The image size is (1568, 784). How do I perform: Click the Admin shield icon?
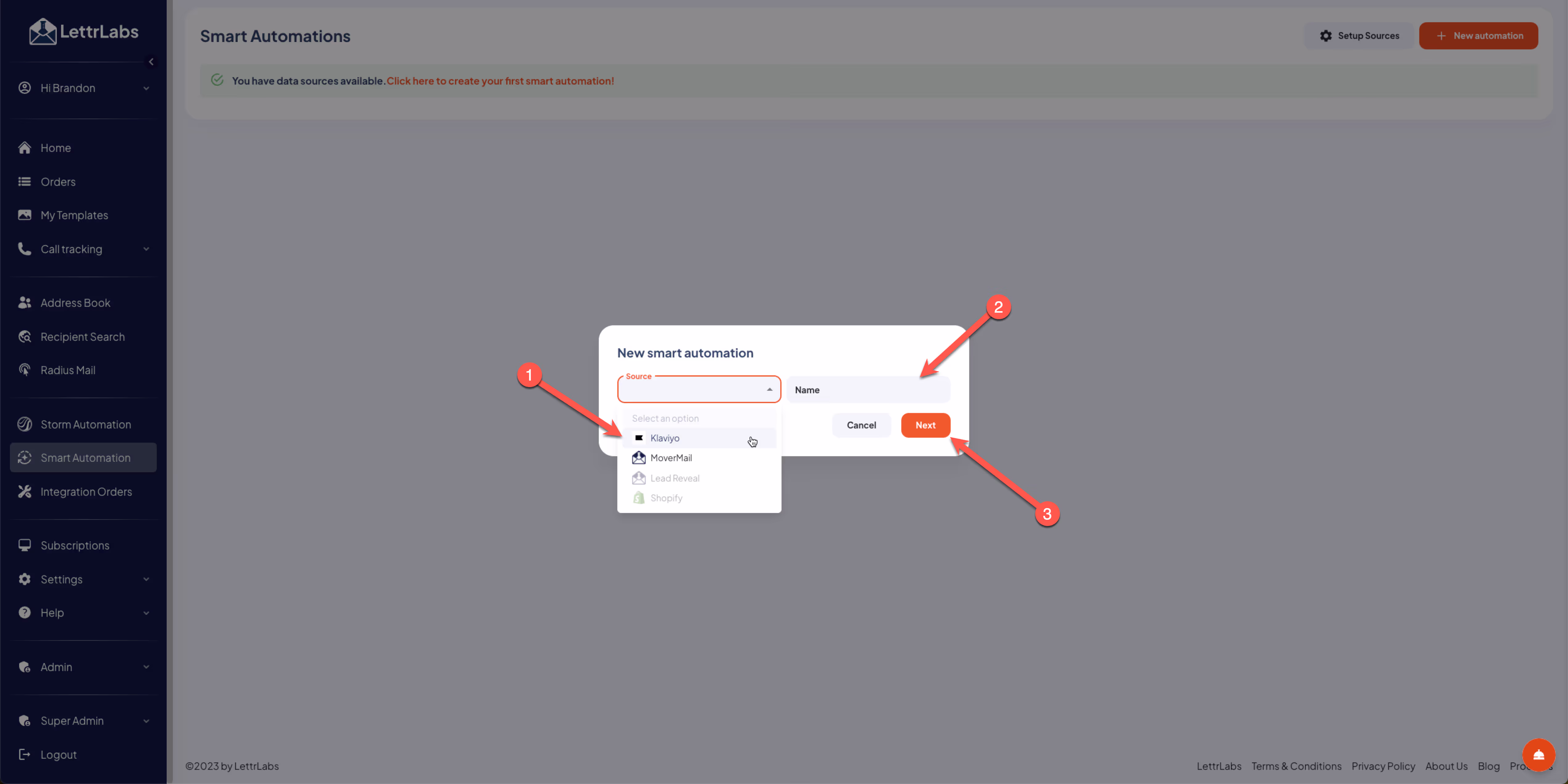24,667
